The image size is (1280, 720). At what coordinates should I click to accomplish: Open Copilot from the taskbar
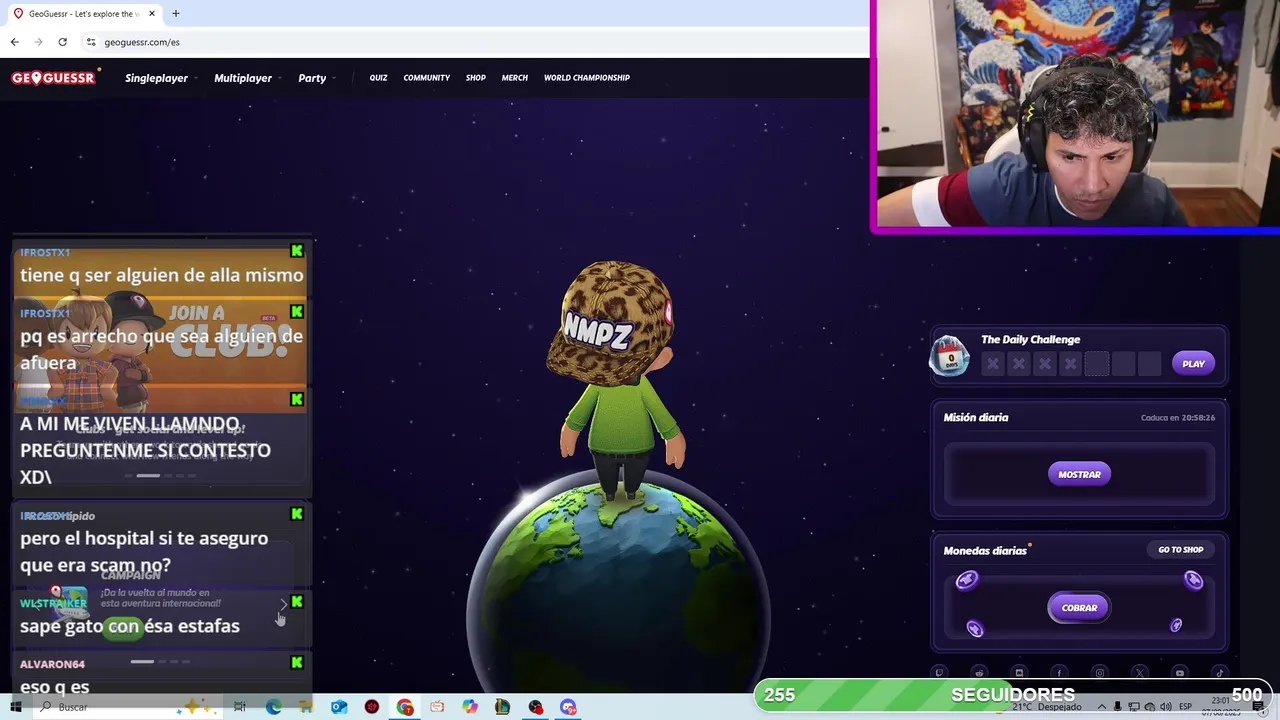click(x=470, y=707)
